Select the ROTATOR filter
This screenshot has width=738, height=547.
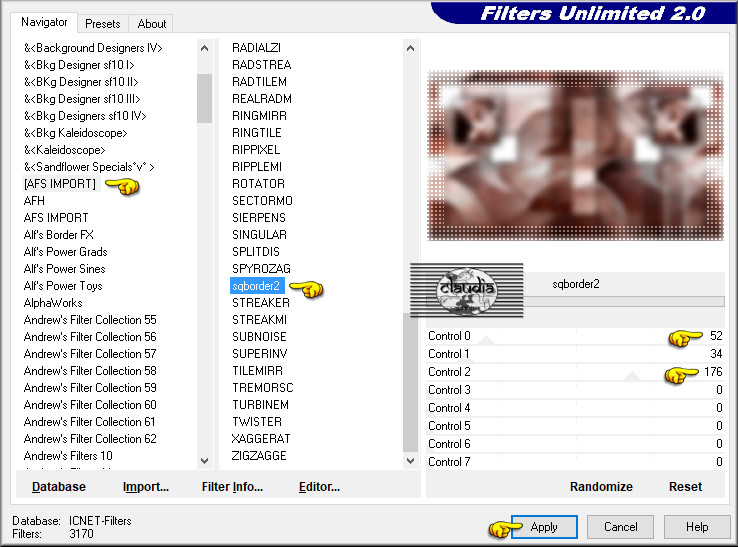pyautogui.click(x=258, y=184)
